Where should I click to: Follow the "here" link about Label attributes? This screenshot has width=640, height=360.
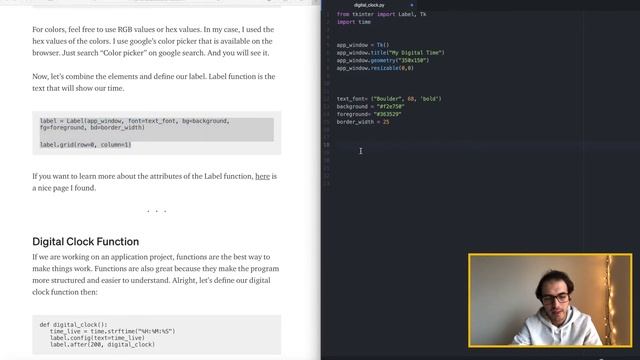click(262, 176)
